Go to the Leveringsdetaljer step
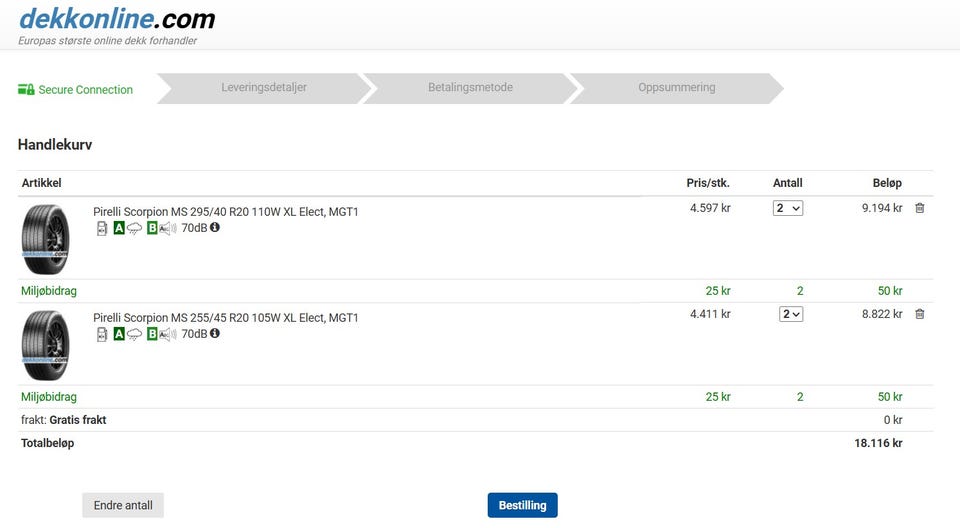This screenshot has height=528, width=960. (264, 88)
